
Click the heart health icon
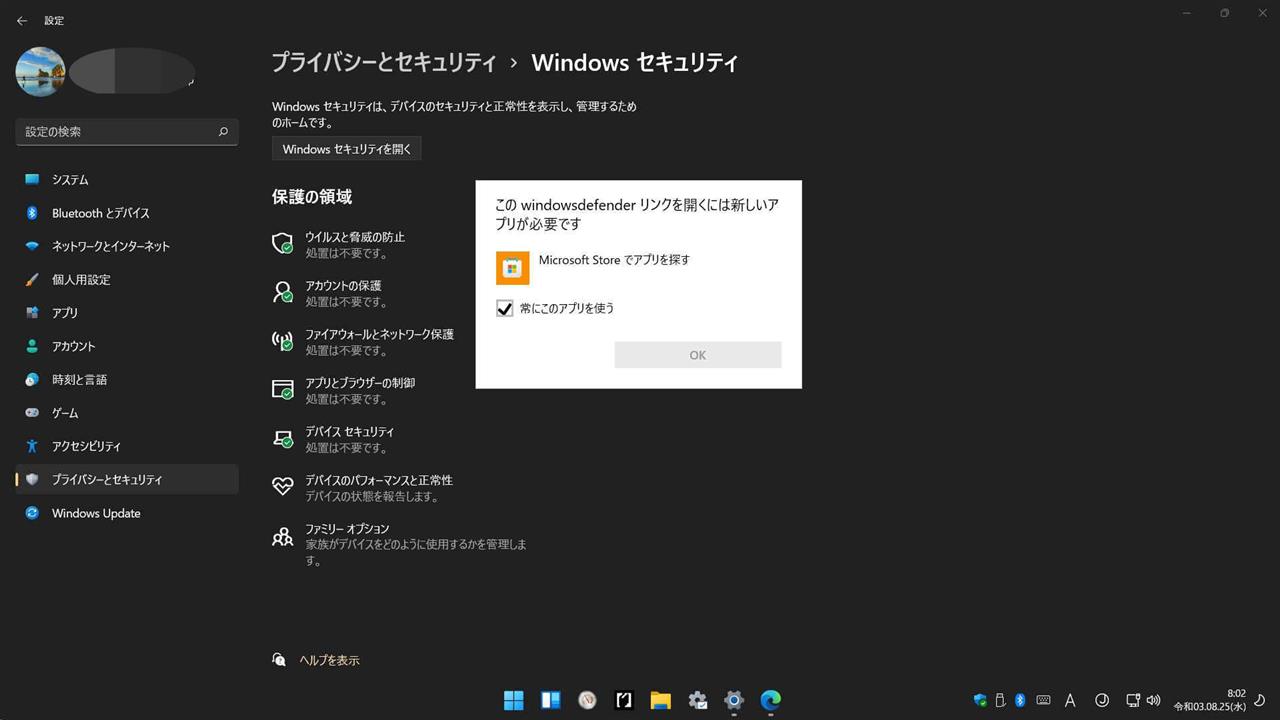(283, 486)
